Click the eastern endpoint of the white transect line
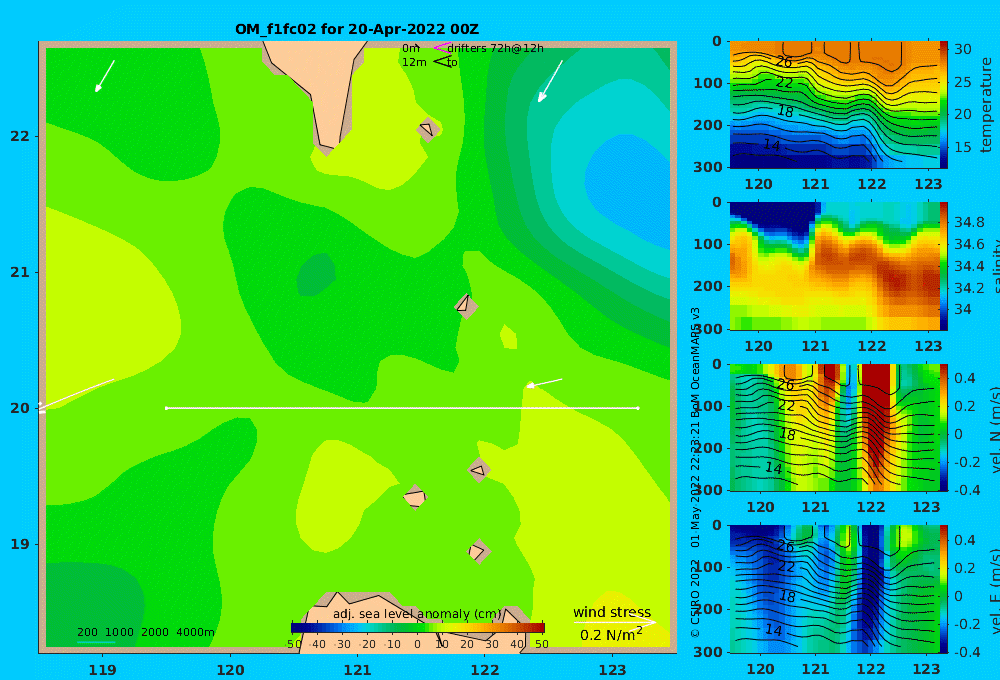The image size is (1000, 680). (638, 408)
